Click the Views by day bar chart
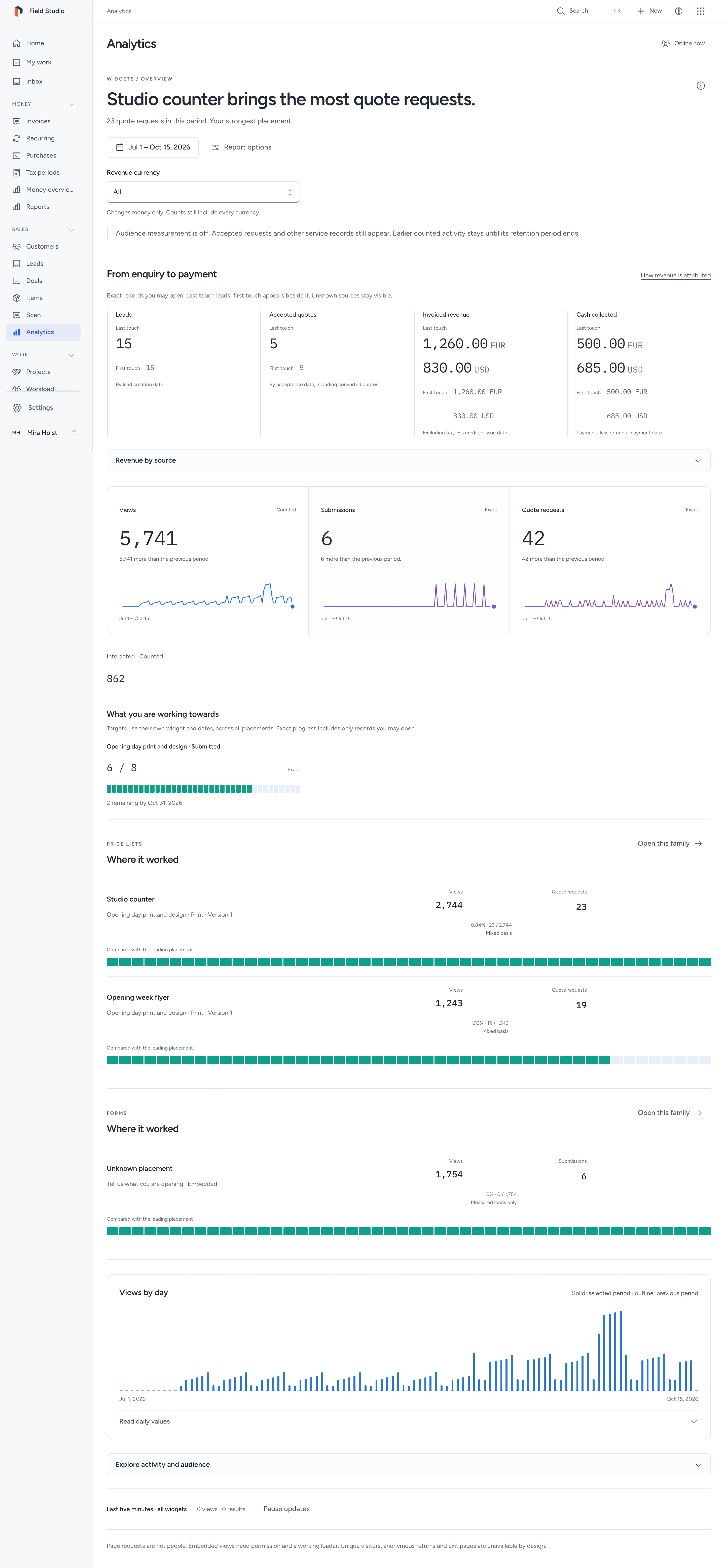The image size is (725, 1568). pos(409,1351)
